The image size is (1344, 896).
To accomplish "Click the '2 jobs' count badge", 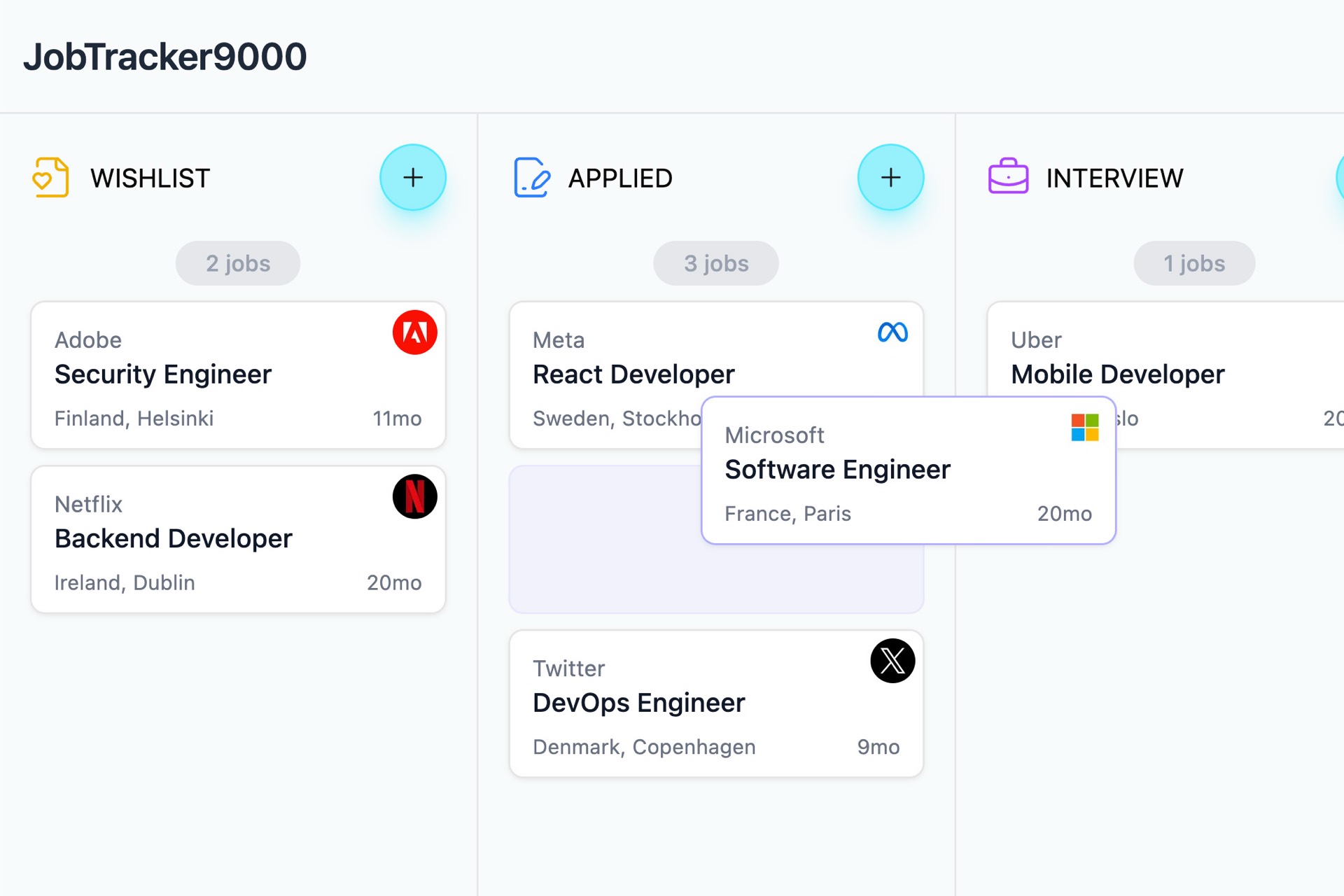I will (x=238, y=263).
